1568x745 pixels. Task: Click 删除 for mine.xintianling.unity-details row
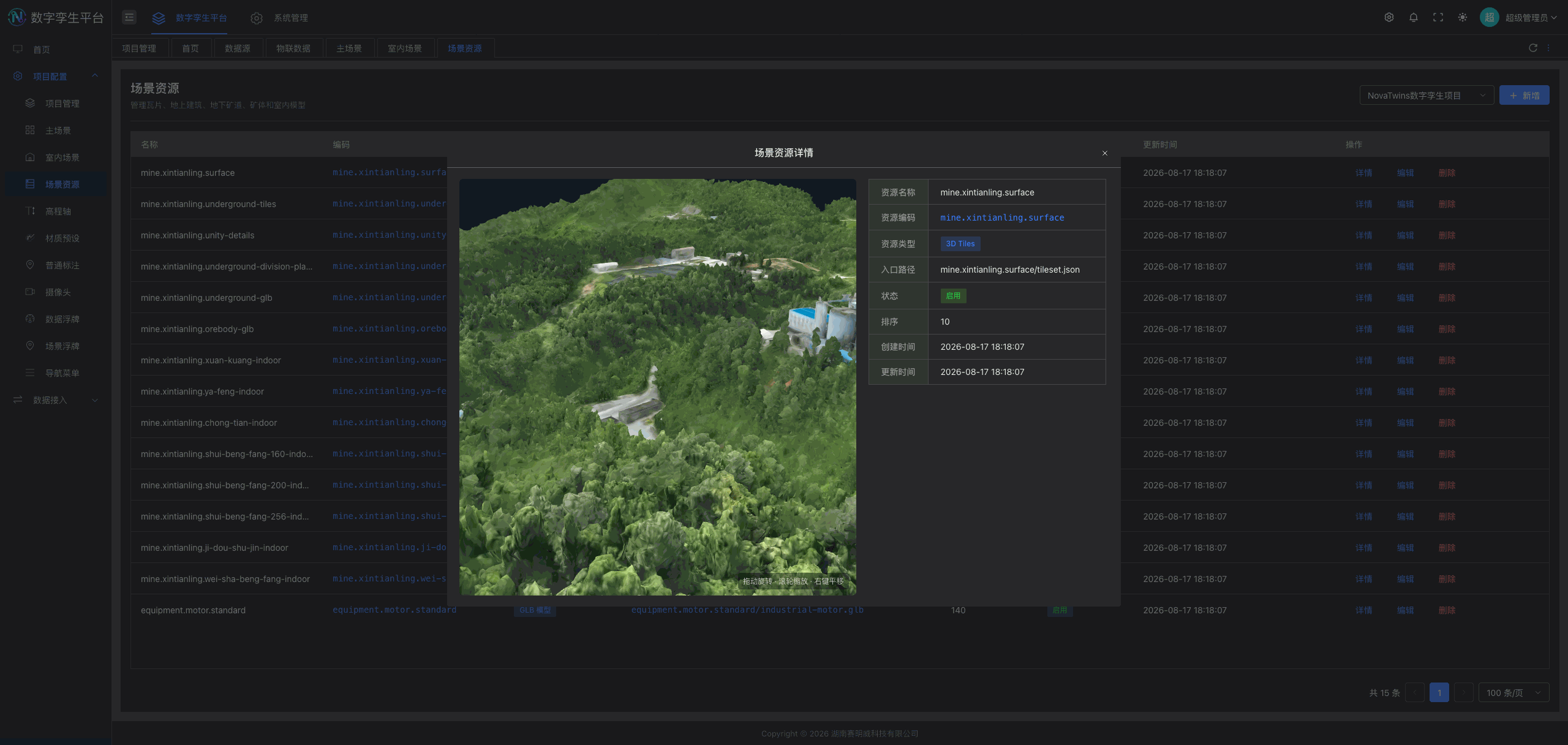tap(1447, 235)
